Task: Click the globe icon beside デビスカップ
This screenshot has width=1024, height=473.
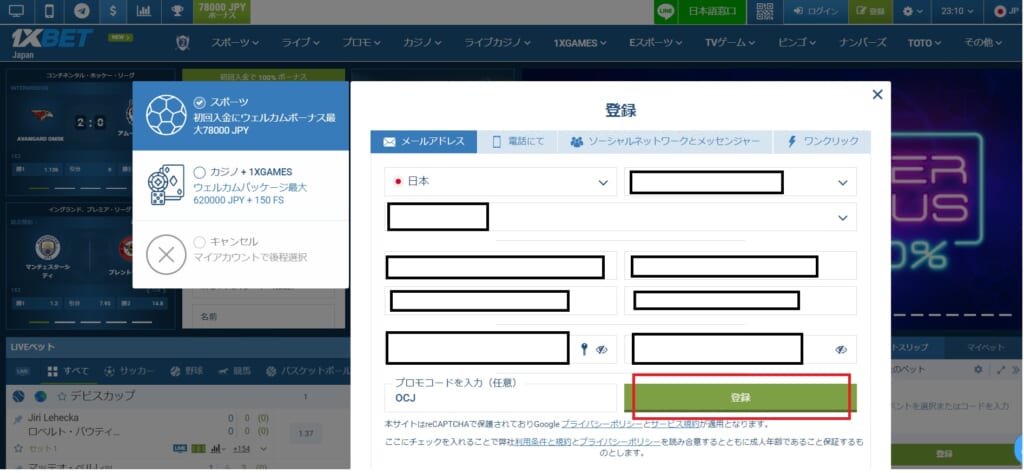Action: [40, 396]
